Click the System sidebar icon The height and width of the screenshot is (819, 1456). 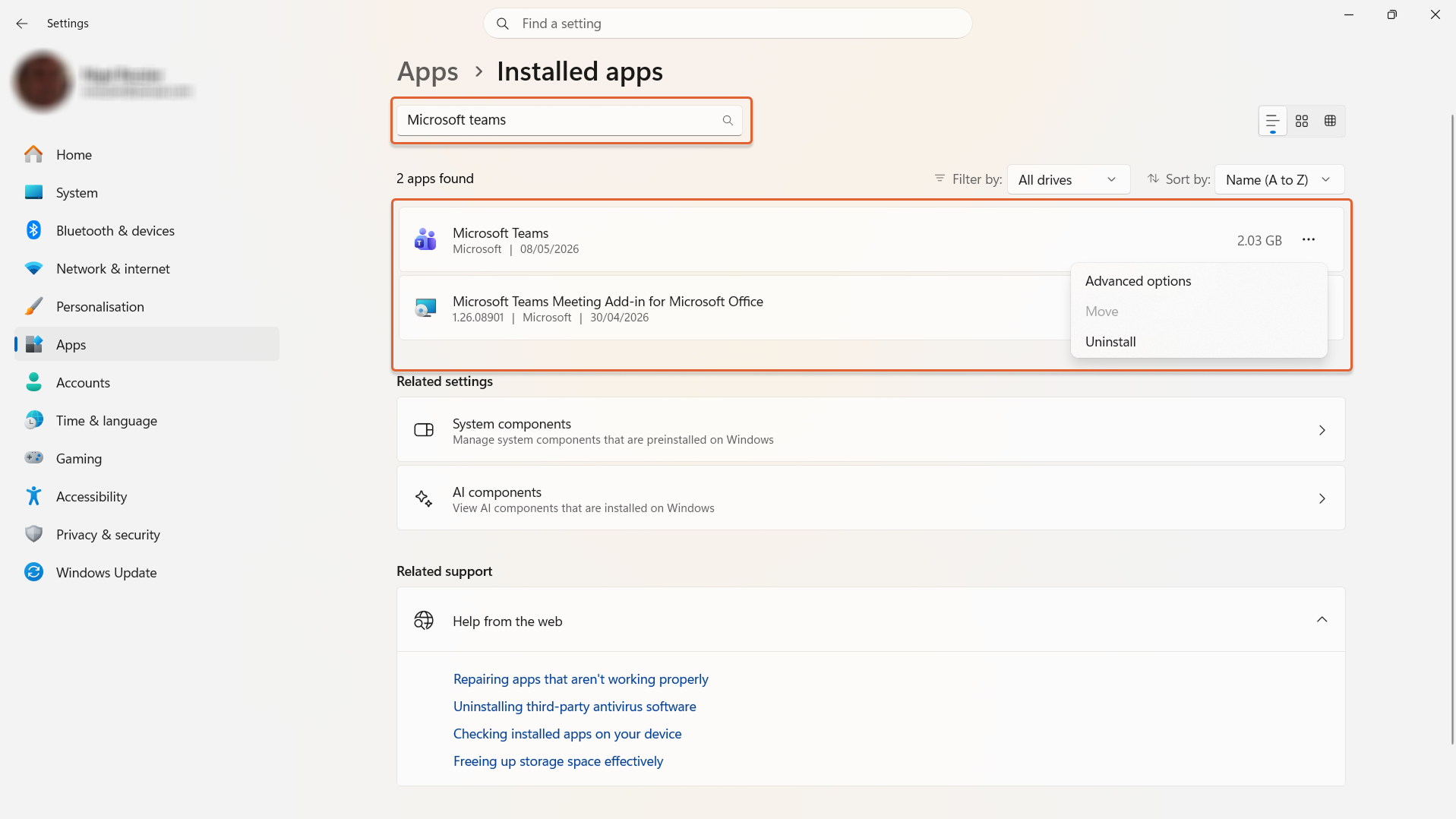(33, 192)
